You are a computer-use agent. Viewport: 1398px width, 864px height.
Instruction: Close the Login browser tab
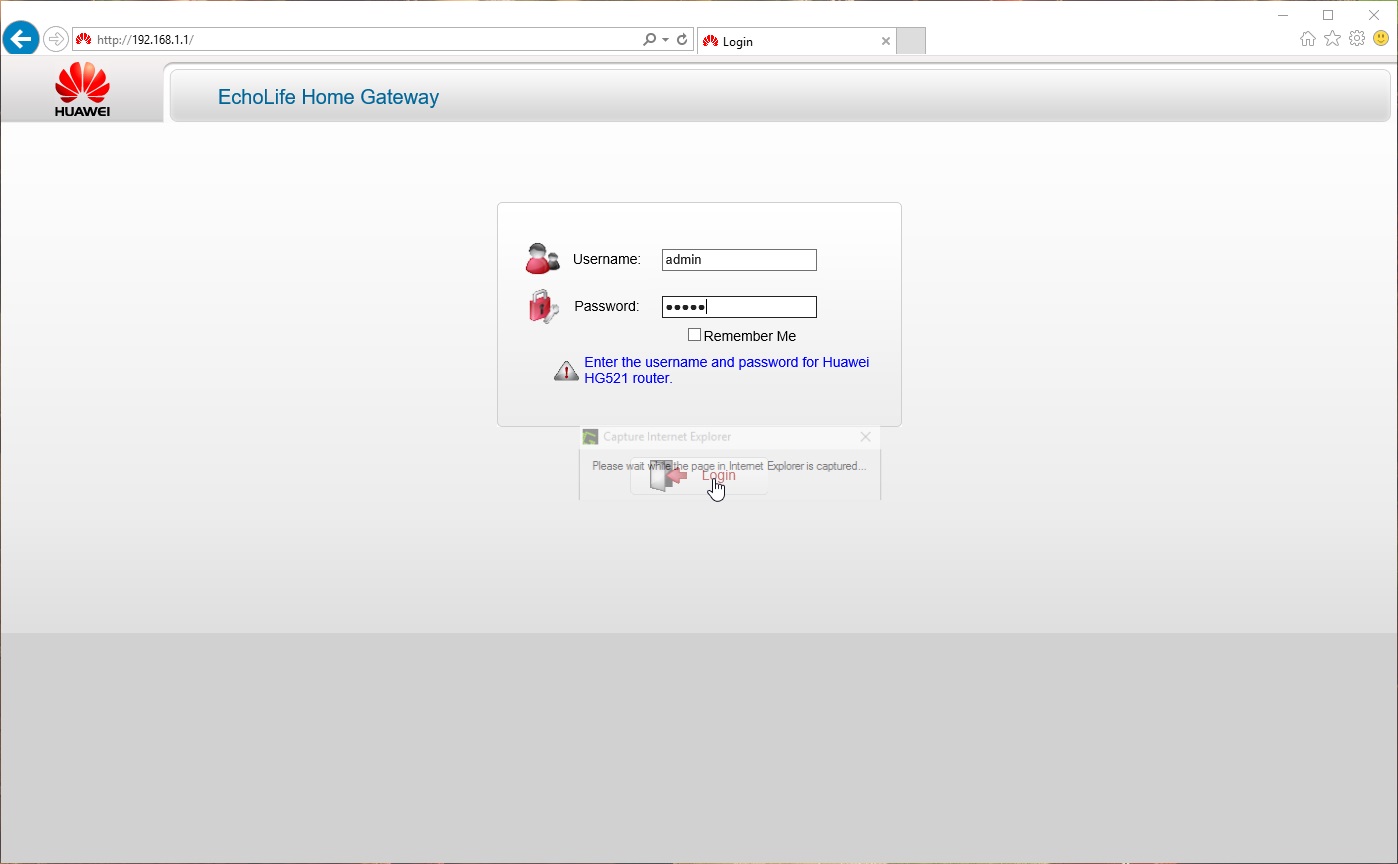(885, 41)
